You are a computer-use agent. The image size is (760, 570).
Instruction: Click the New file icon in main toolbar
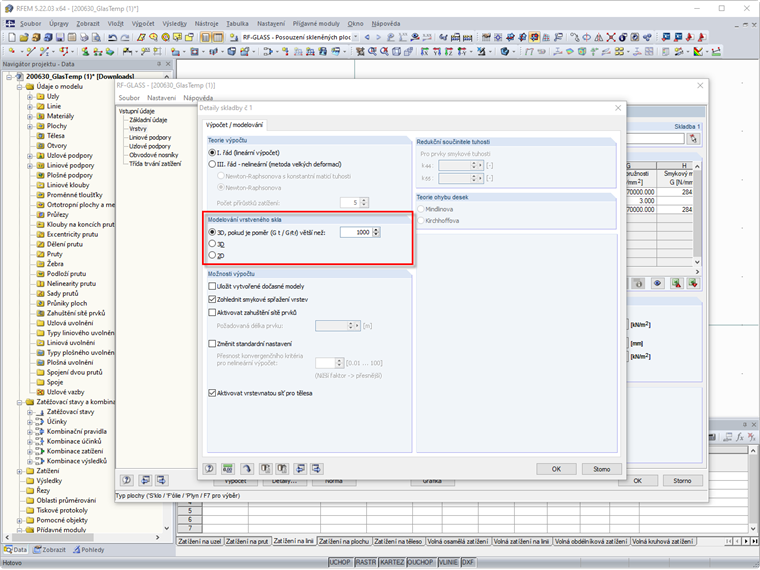pyautogui.click(x=12, y=37)
